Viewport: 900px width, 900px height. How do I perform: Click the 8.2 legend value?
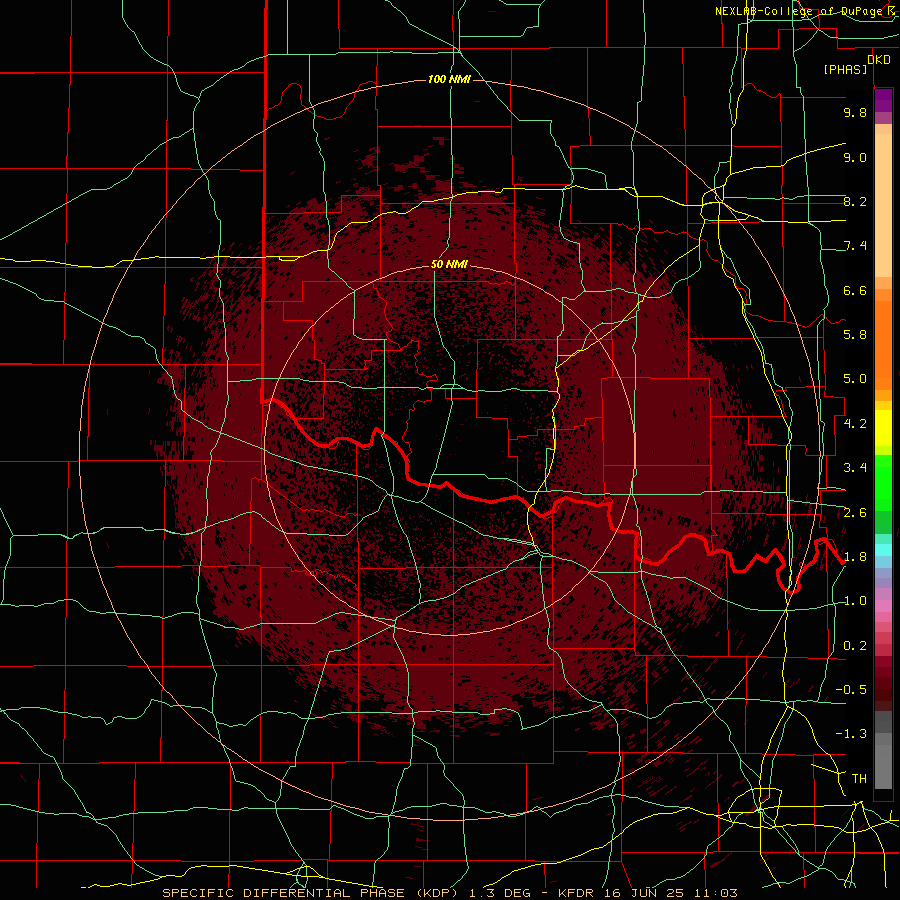pyautogui.click(x=855, y=201)
